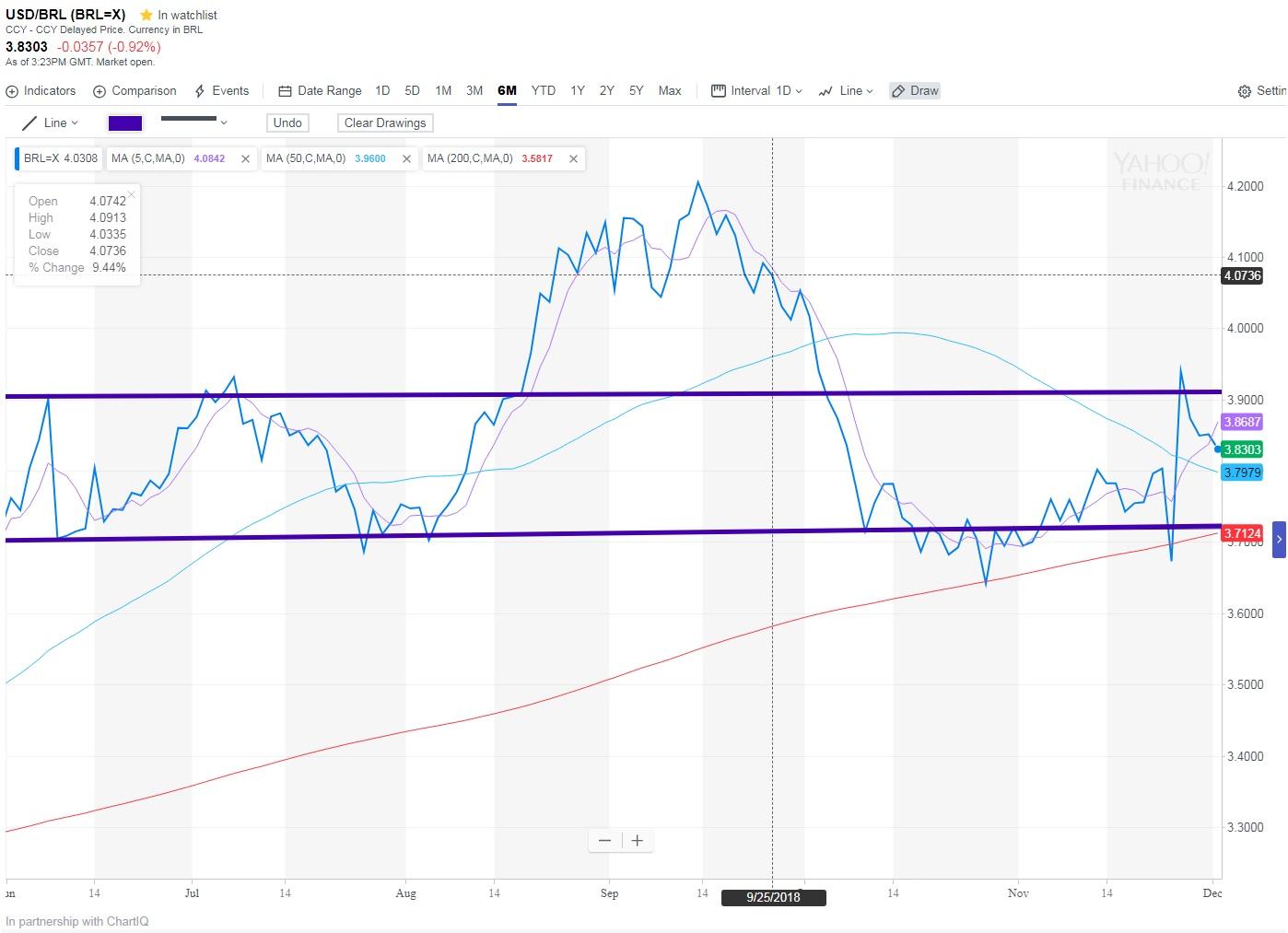Select the YTD time range
The width and height of the screenshot is (1288, 933).
tap(543, 90)
